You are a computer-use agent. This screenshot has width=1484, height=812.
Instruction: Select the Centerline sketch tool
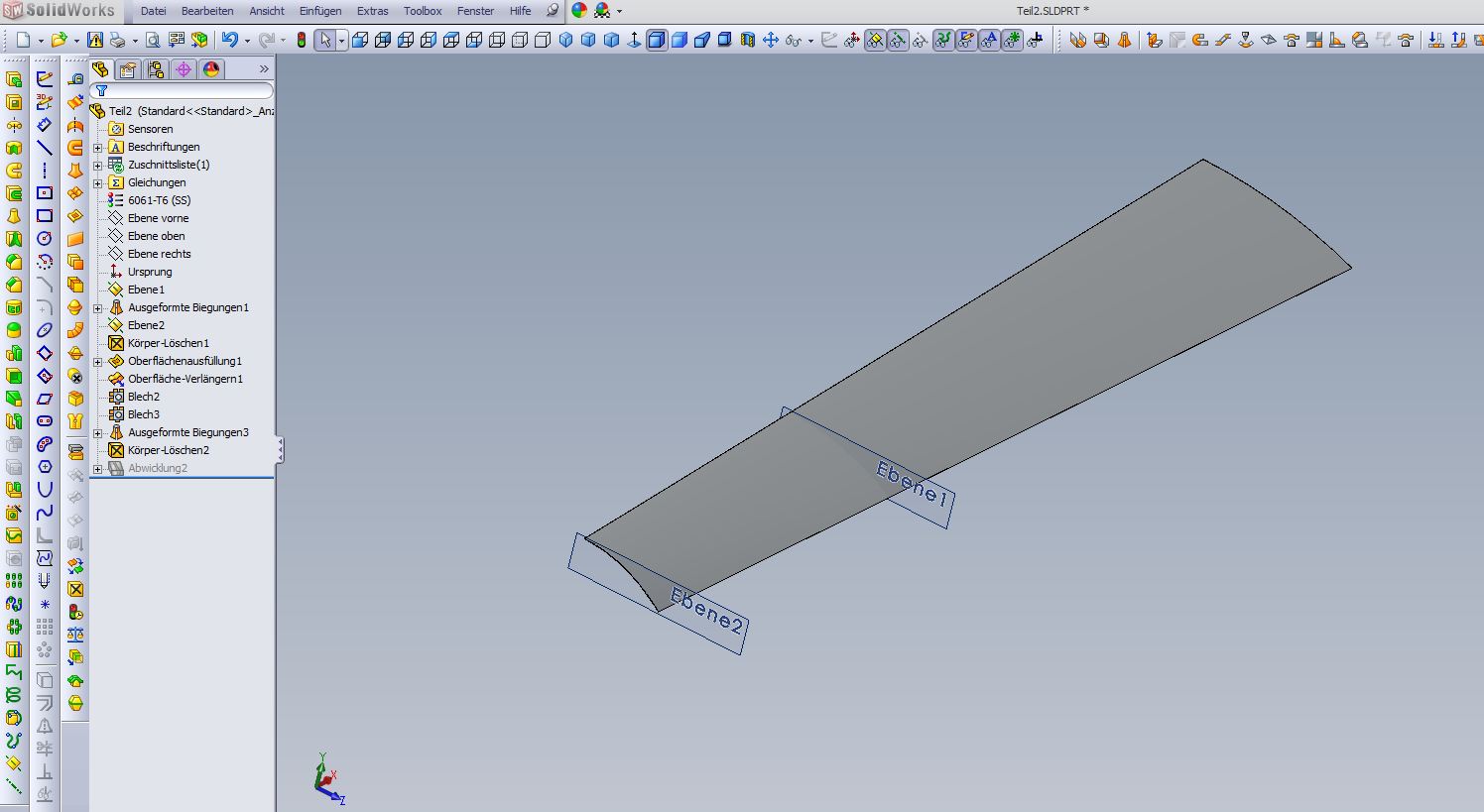coord(45,171)
